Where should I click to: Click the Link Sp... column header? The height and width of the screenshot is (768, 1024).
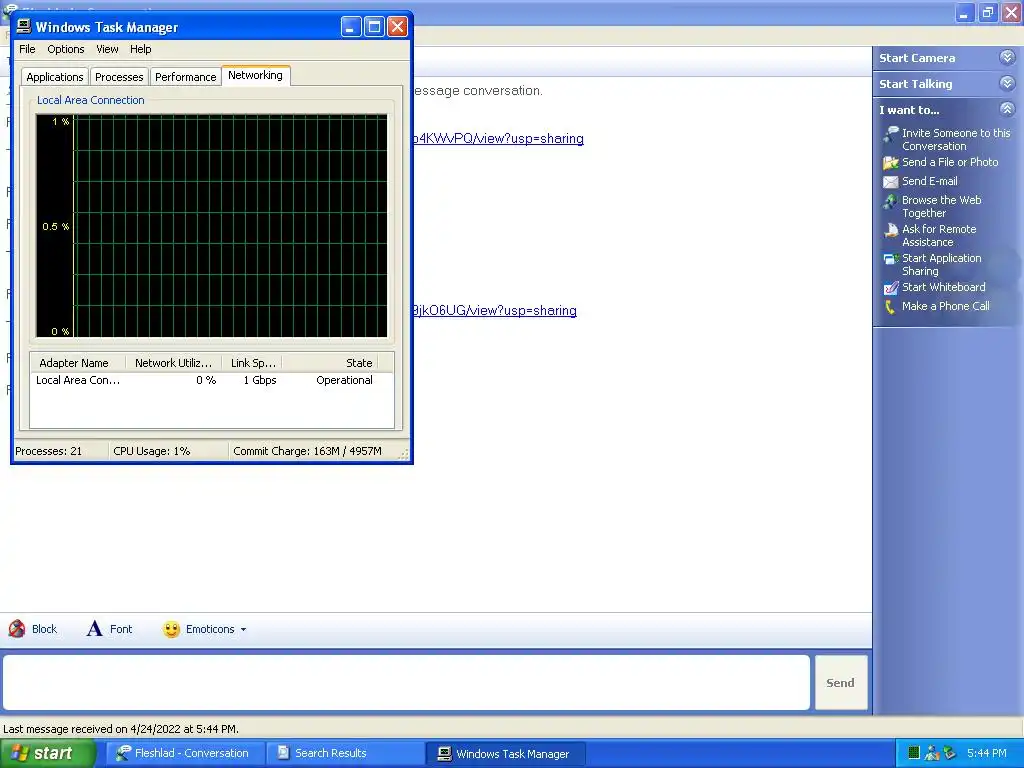[252, 363]
